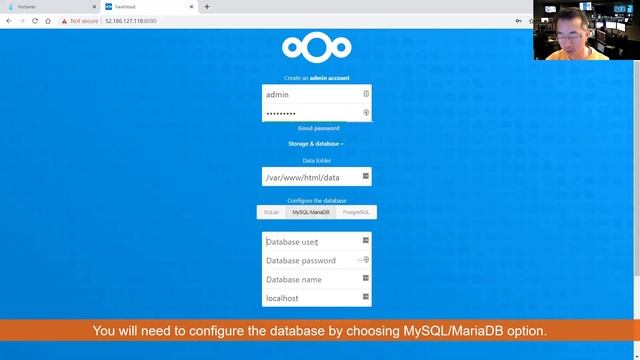Image resolution: width=640 pixels, height=360 pixels.
Task: Switch to the Portainer tab
Action: pyautogui.click(x=51, y=7)
